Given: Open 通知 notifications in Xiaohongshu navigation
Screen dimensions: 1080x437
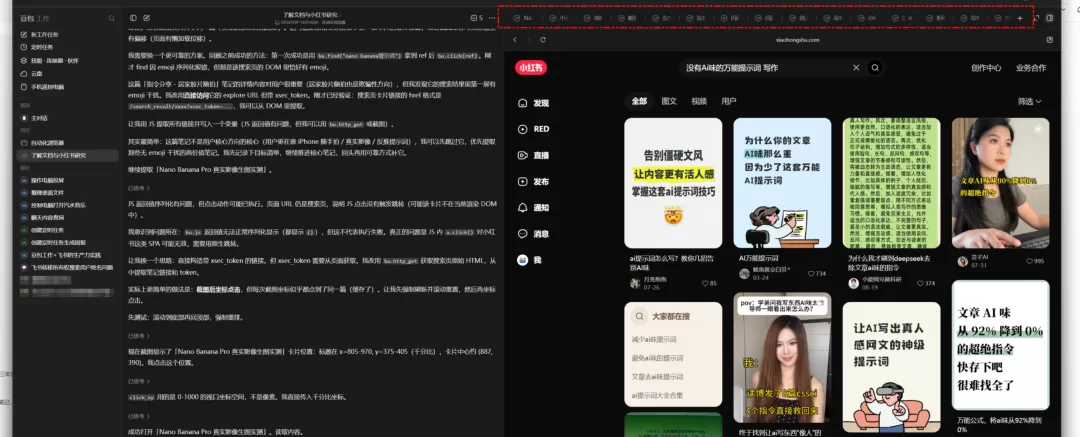Looking at the screenshot, I should [534, 207].
